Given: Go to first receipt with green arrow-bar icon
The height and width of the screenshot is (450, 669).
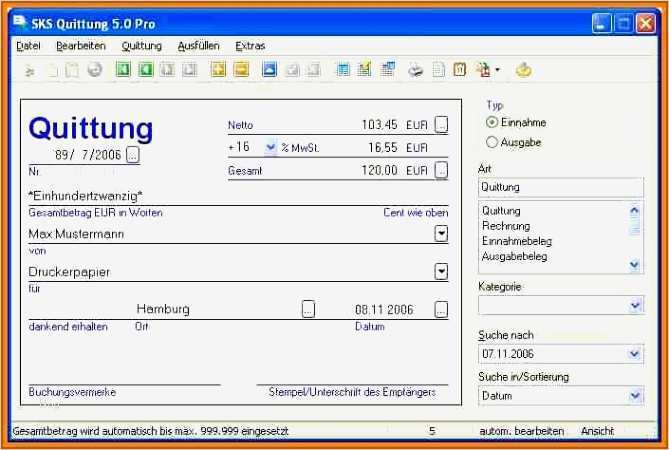Looking at the screenshot, I should (123, 70).
